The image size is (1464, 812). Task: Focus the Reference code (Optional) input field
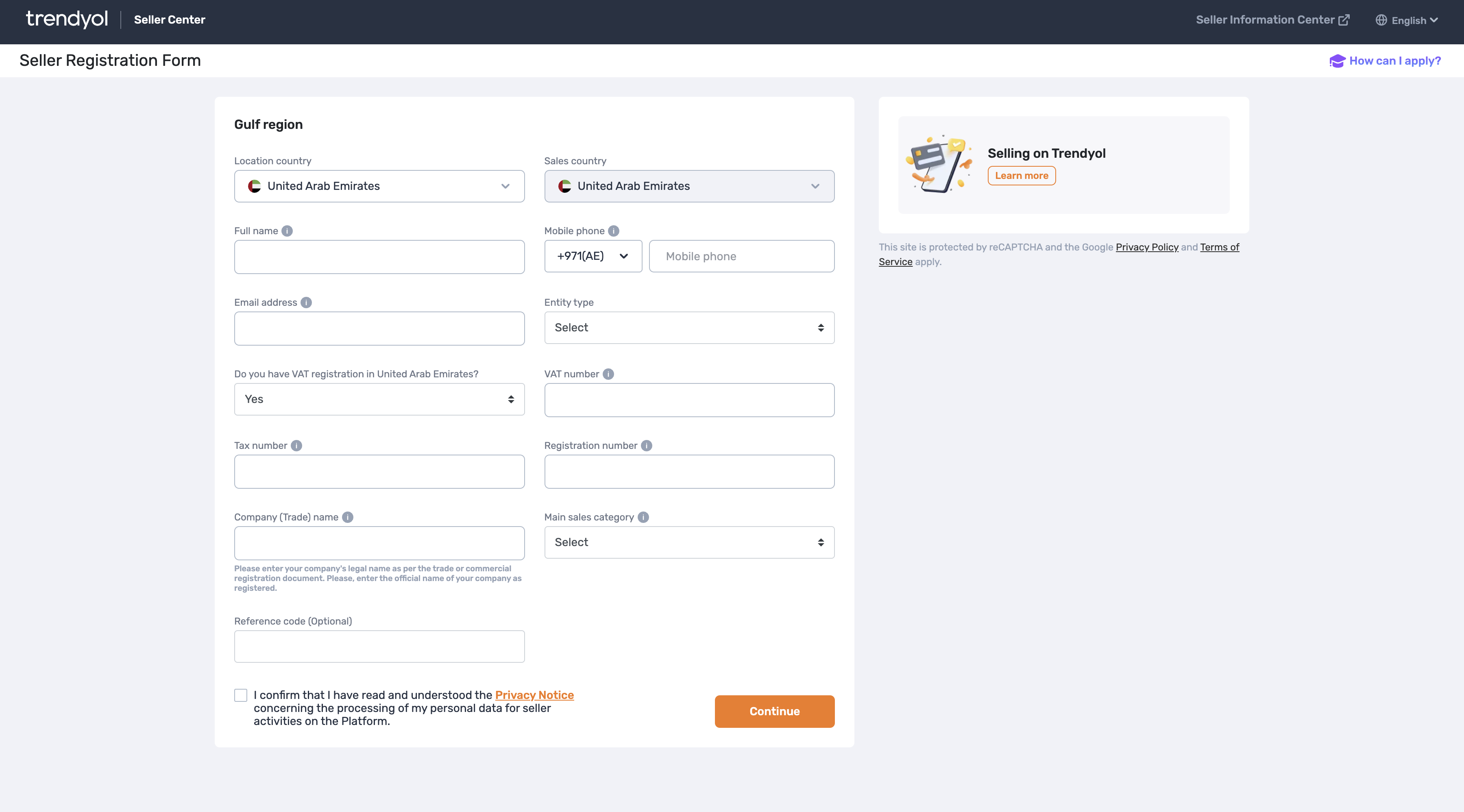pyautogui.click(x=379, y=646)
